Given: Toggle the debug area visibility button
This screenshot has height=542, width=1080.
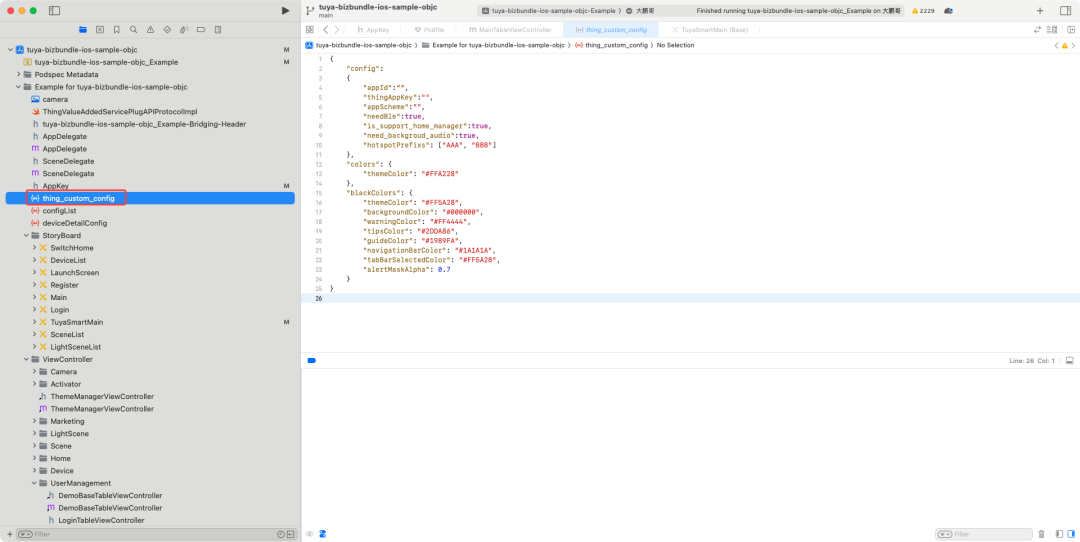Looking at the screenshot, I should click(1070, 360).
